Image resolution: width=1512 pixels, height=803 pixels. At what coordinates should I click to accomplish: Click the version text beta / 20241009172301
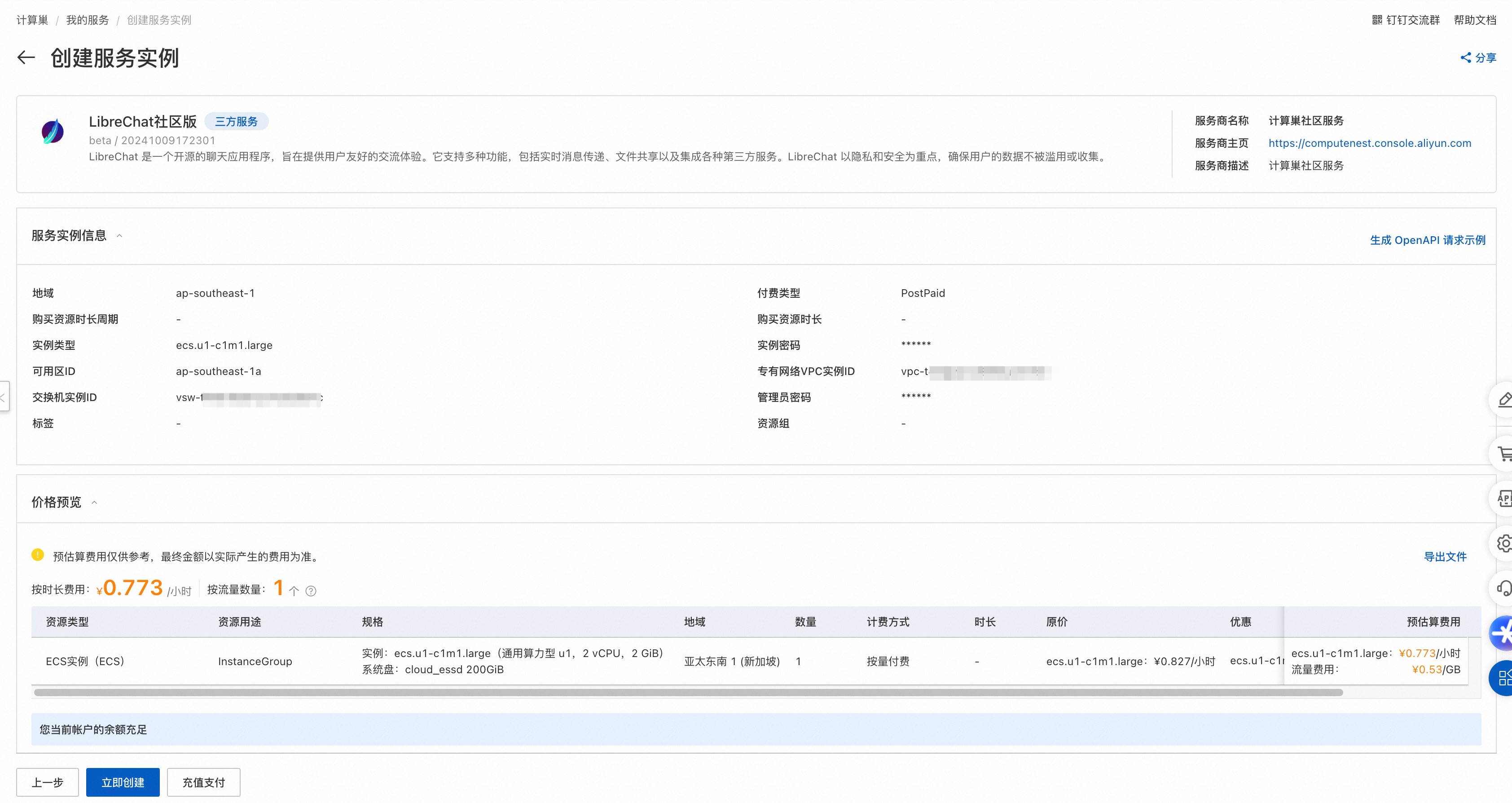(x=152, y=140)
